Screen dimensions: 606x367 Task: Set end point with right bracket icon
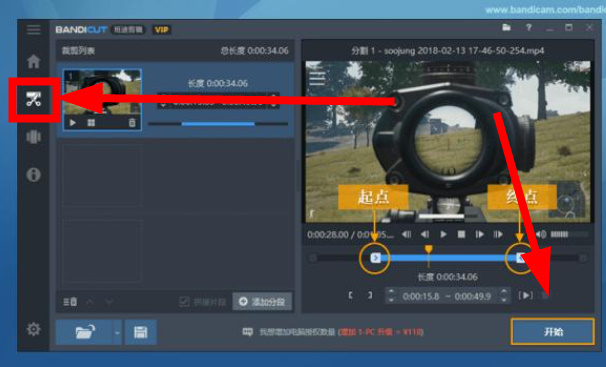click(x=370, y=296)
